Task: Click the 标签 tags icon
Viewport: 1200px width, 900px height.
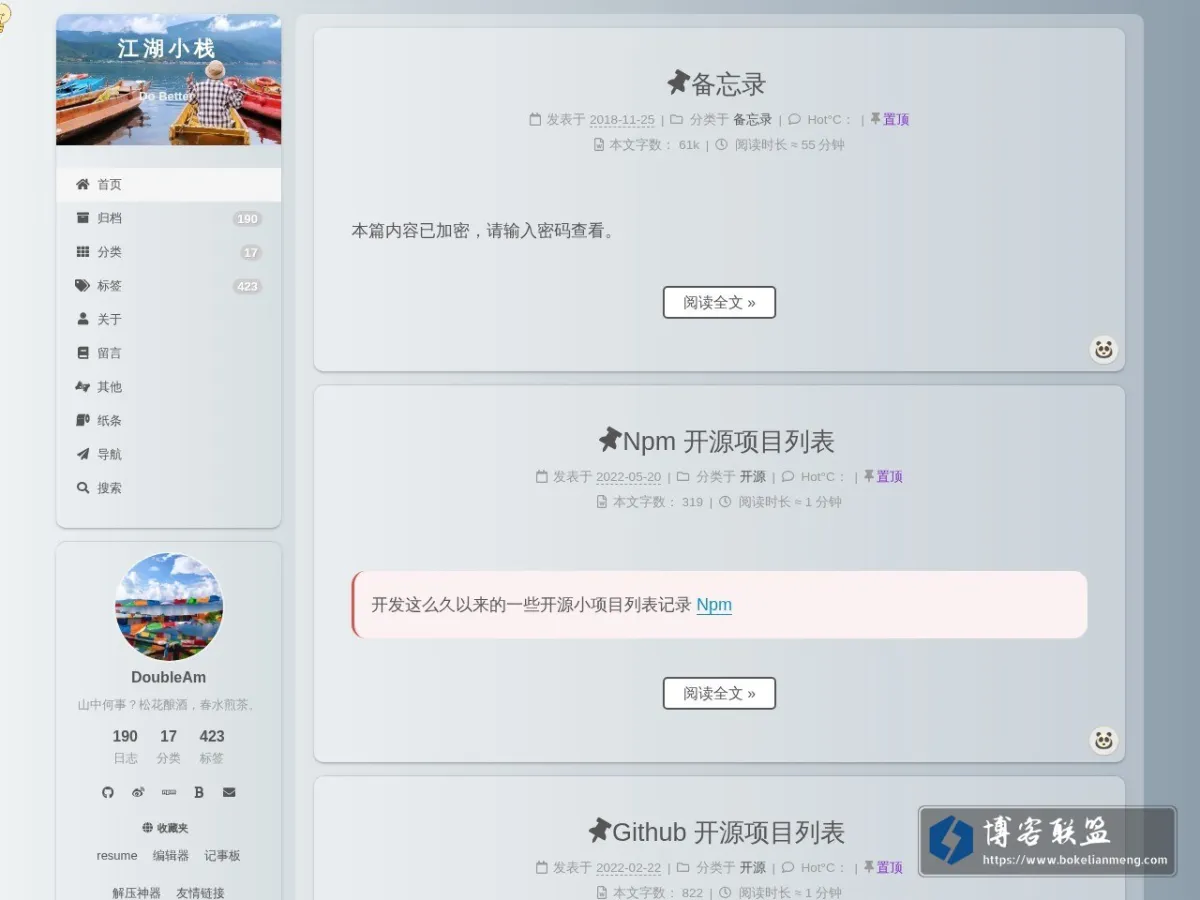Action: (83, 285)
